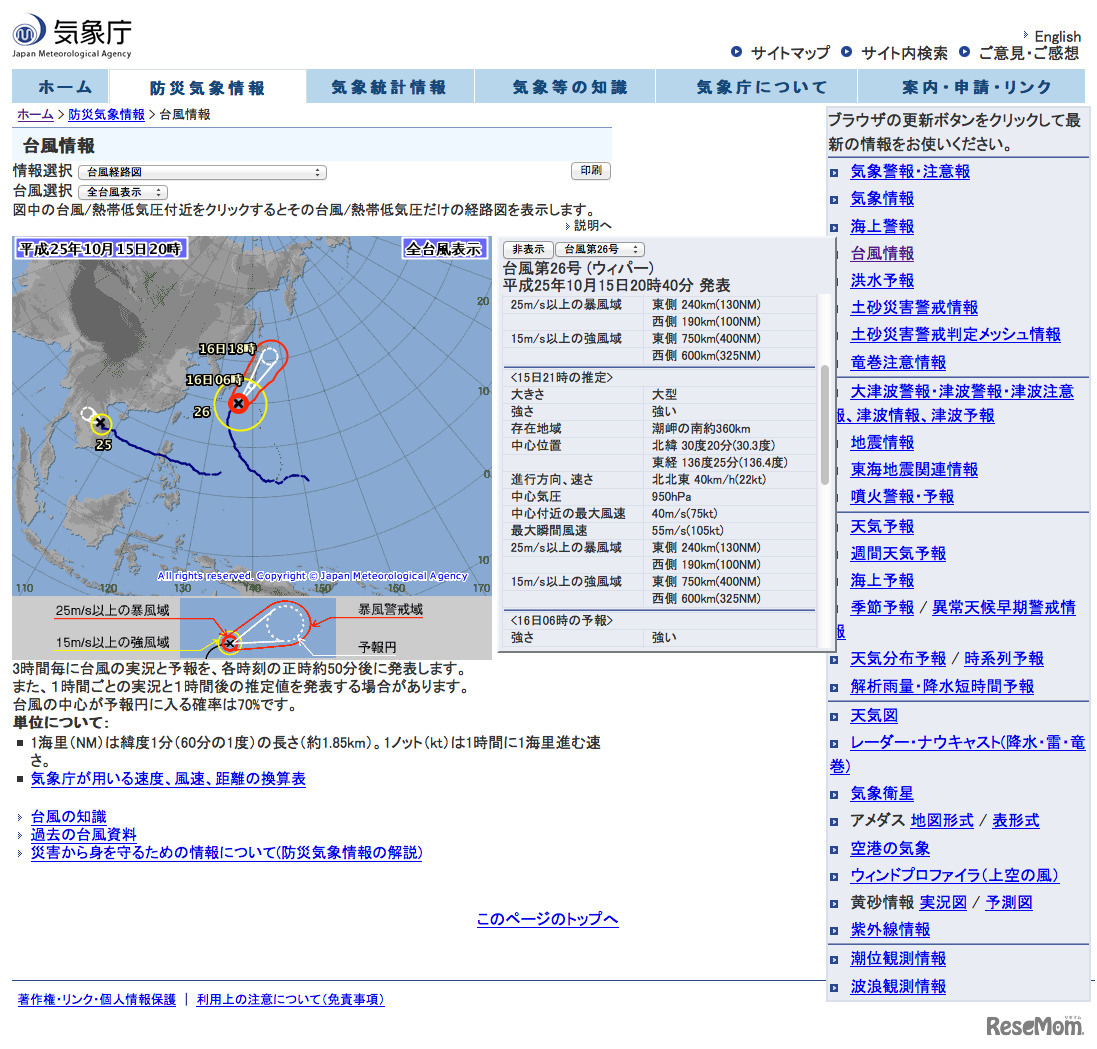Viewport: 1097px width, 1049px height.
Task: Click the このページのトップへ link
Action: [x=548, y=918]
